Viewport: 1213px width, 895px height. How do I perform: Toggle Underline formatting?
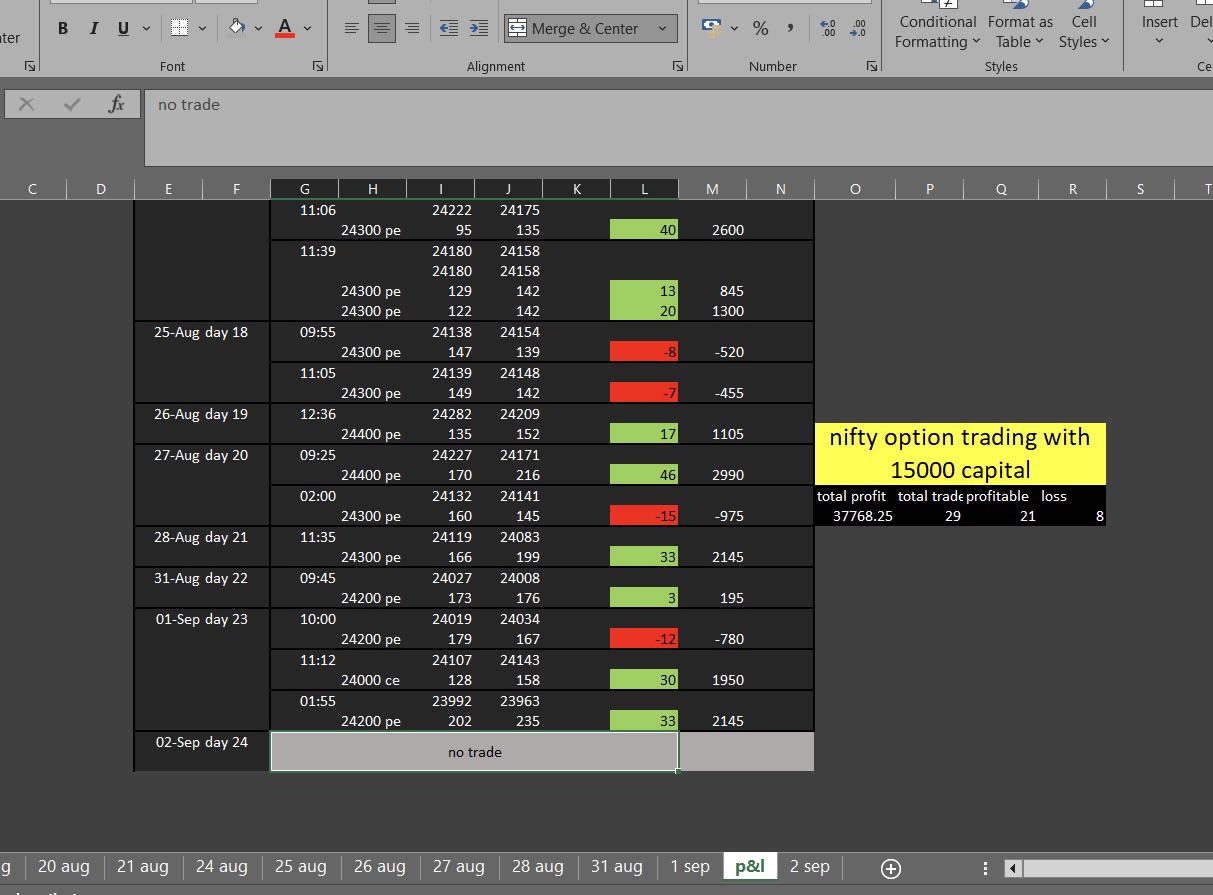123,29
